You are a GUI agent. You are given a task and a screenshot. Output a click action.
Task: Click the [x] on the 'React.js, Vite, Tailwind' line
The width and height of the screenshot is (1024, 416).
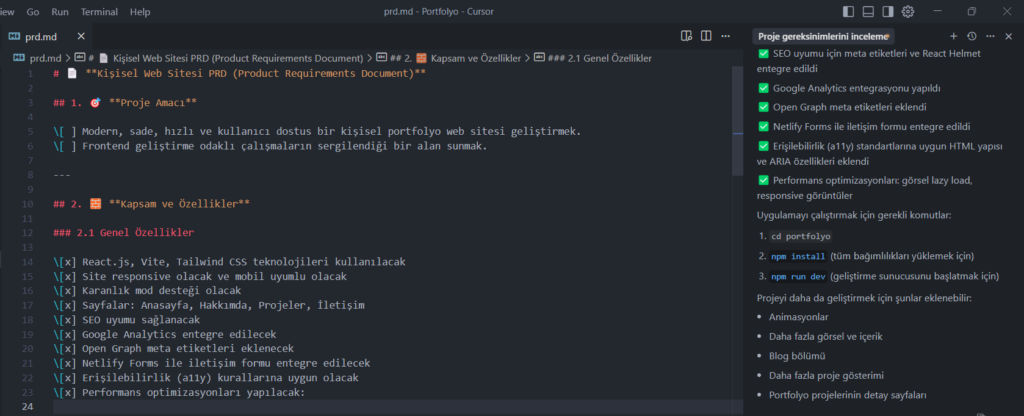(65, 262)
